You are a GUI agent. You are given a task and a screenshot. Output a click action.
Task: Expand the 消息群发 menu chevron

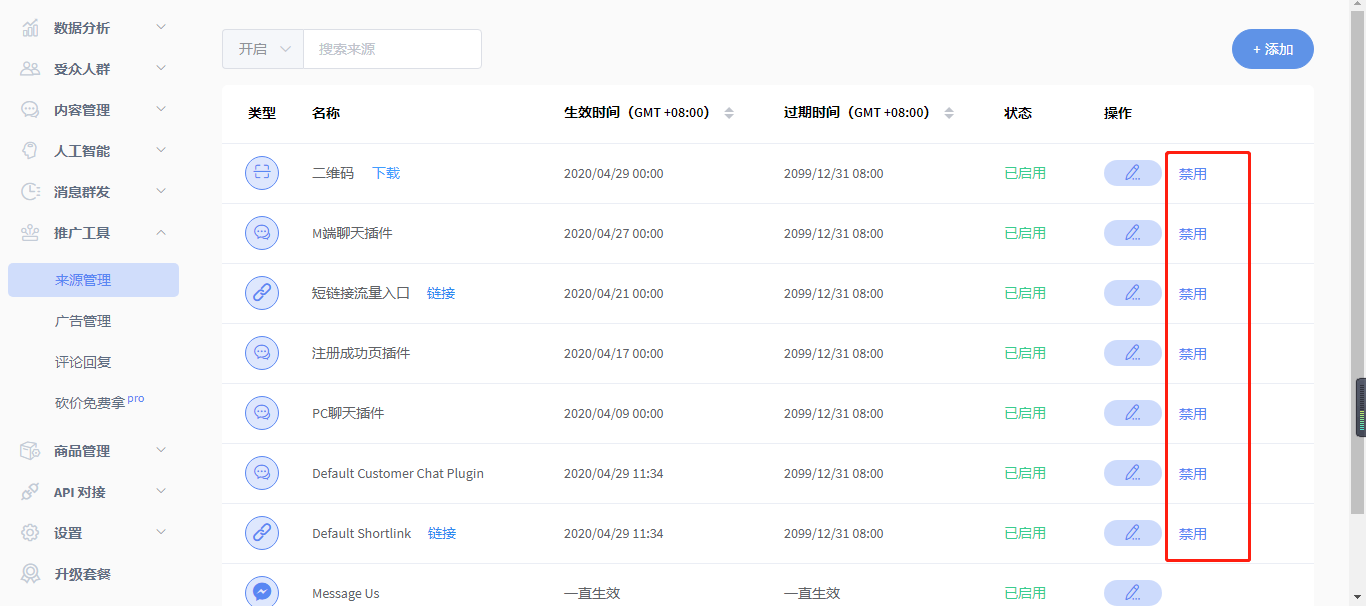click(x=161, y=191)
